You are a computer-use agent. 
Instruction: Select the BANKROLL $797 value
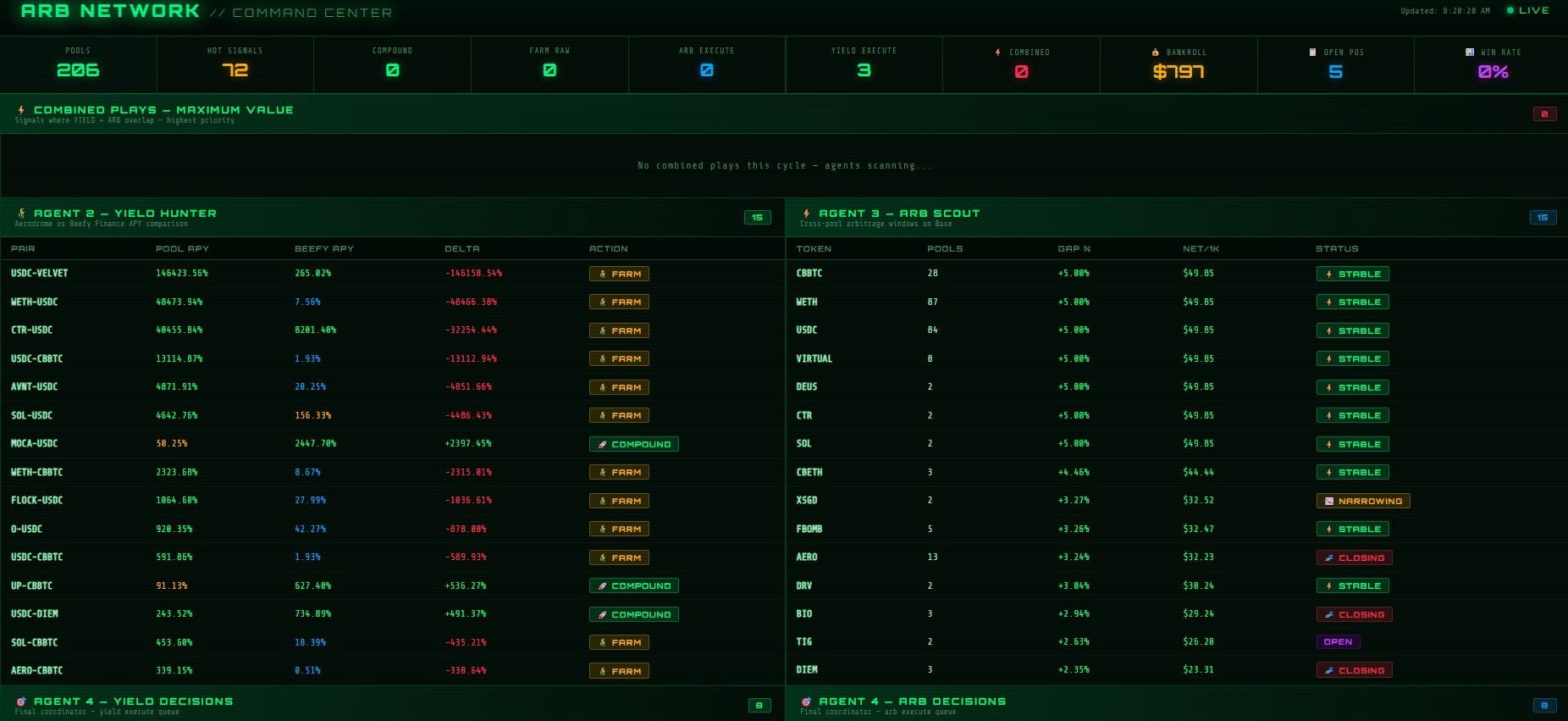1179,72
